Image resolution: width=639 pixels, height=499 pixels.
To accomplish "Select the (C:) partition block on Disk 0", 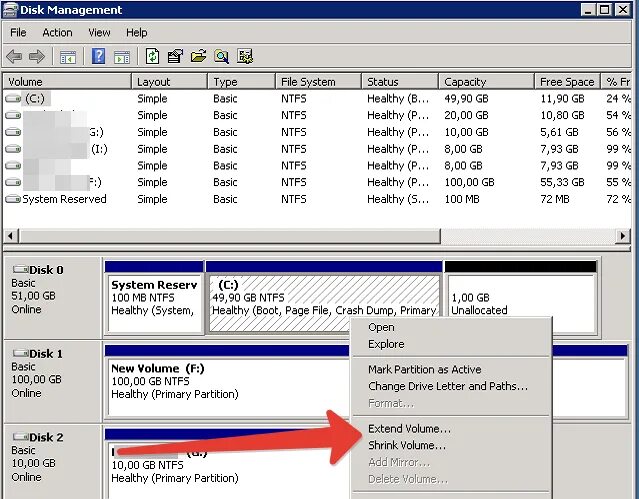I will click(324, 298).
